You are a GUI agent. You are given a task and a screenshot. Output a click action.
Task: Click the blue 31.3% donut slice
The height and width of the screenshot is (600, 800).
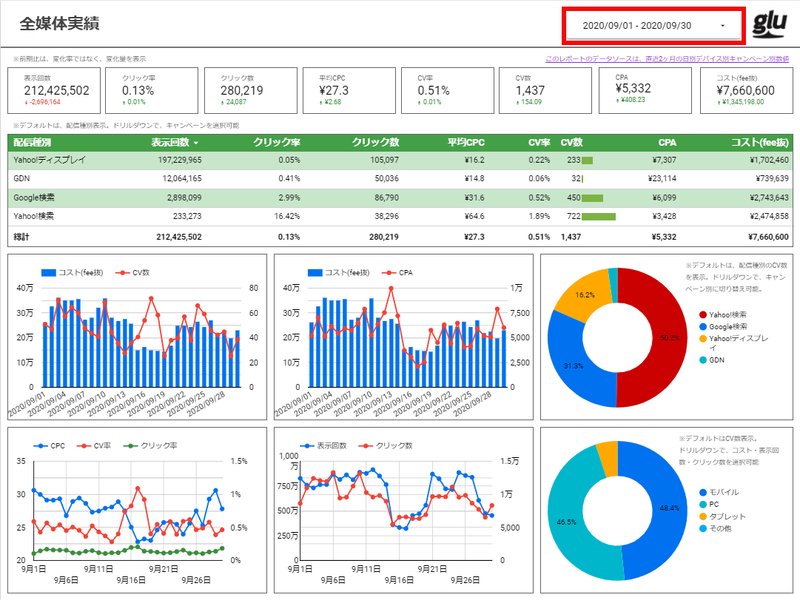pyautogui.click(x=573, y=366)
